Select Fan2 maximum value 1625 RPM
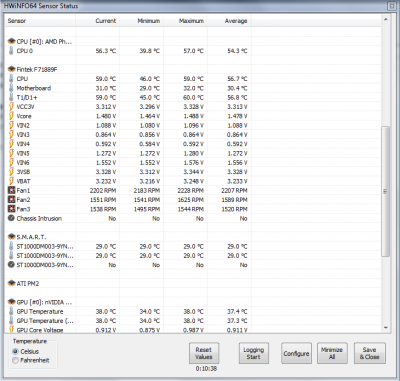Screen dimensions: 400x381 click(x=190, y=200)
